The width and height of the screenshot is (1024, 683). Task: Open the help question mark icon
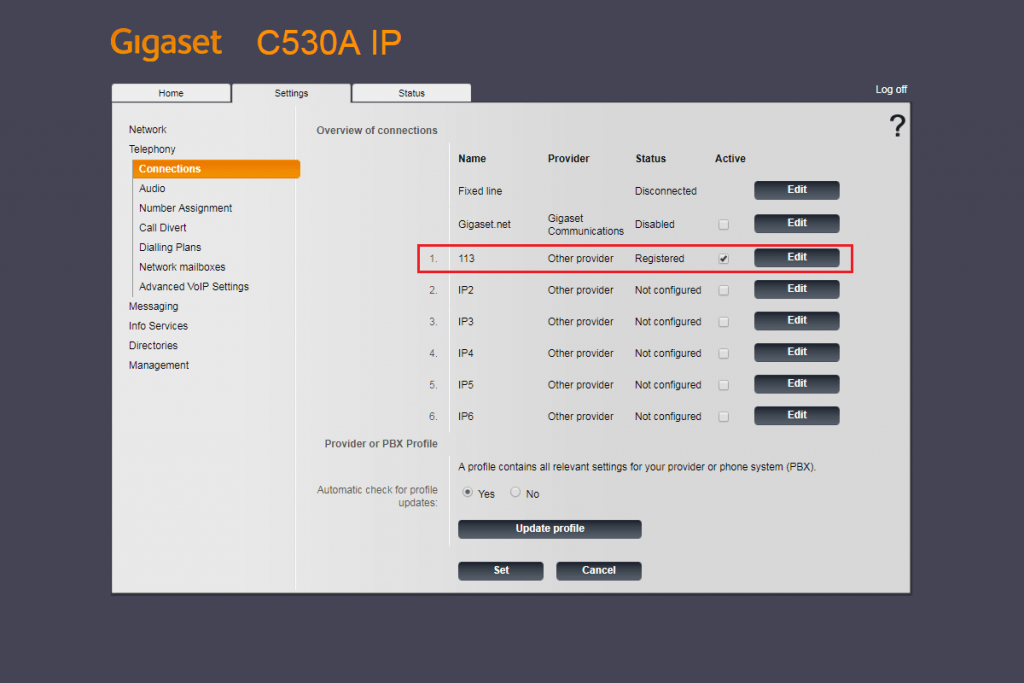click(897, 125)
